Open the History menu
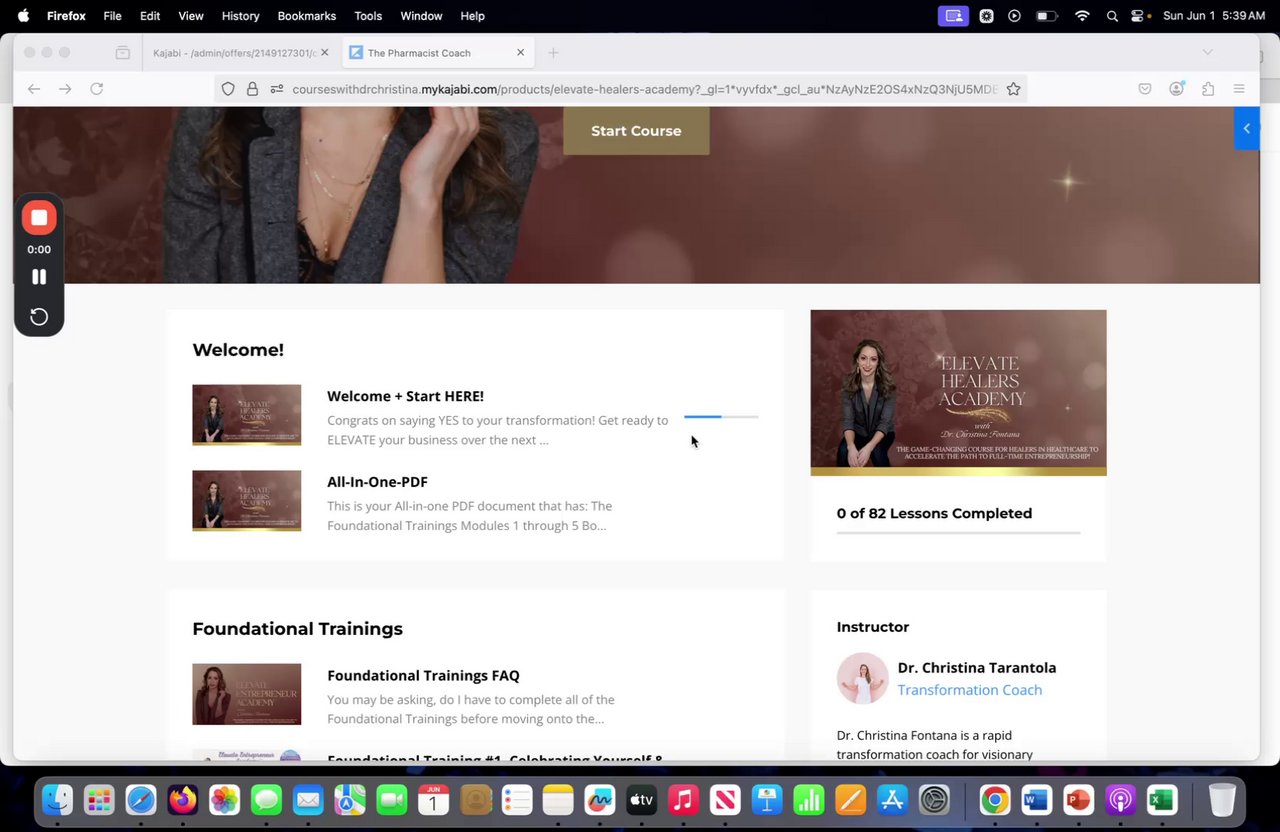This screenshot has width=1280, height=832. click(240, 16)
